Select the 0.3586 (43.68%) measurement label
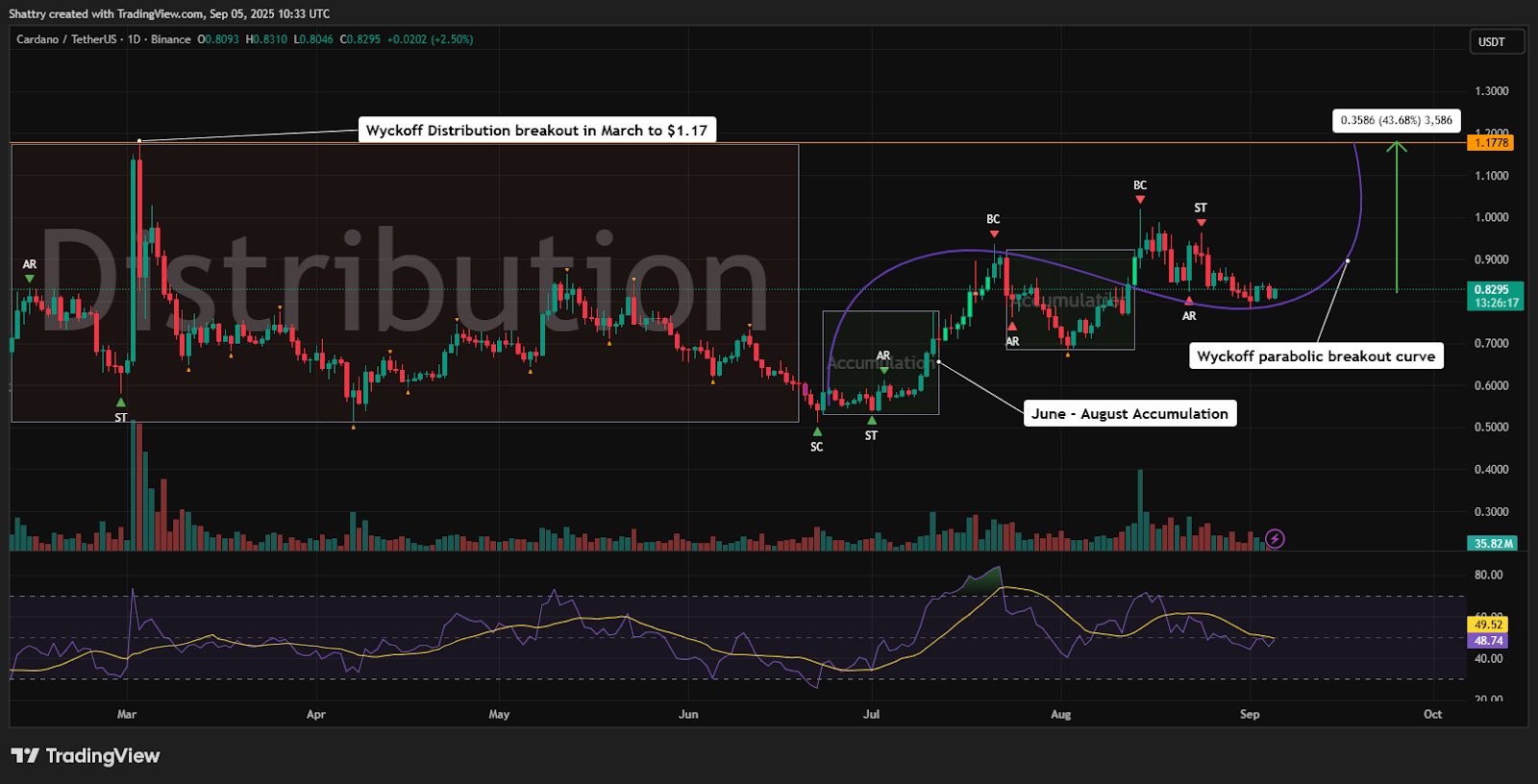This screenshot has height=784, width=1538. (x=1396, y=120)
